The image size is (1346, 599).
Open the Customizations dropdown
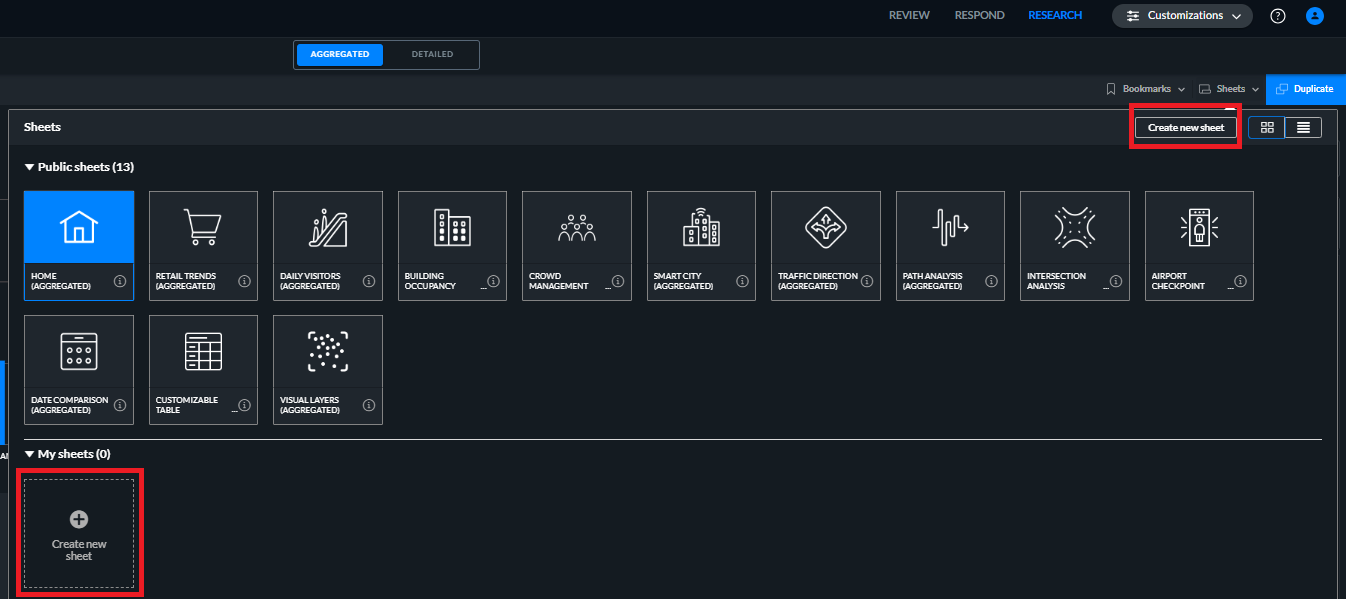point(1182,16)
